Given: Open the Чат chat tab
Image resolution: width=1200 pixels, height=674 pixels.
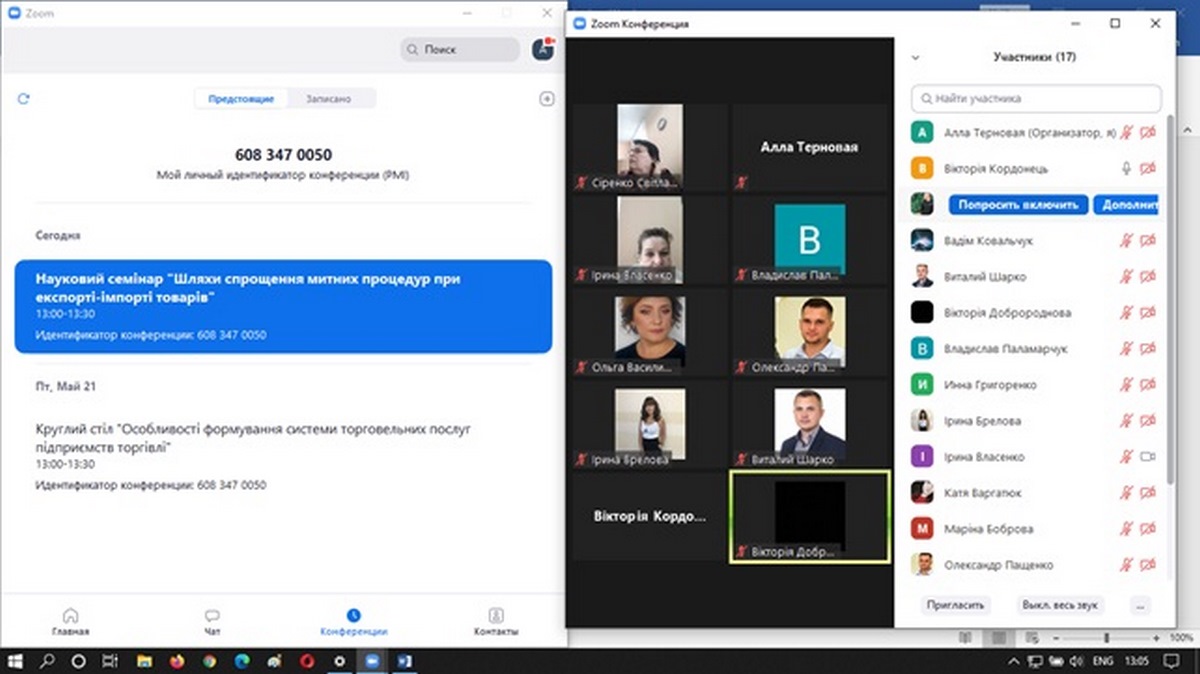Looking at the screenshot, I should (212, 621).
